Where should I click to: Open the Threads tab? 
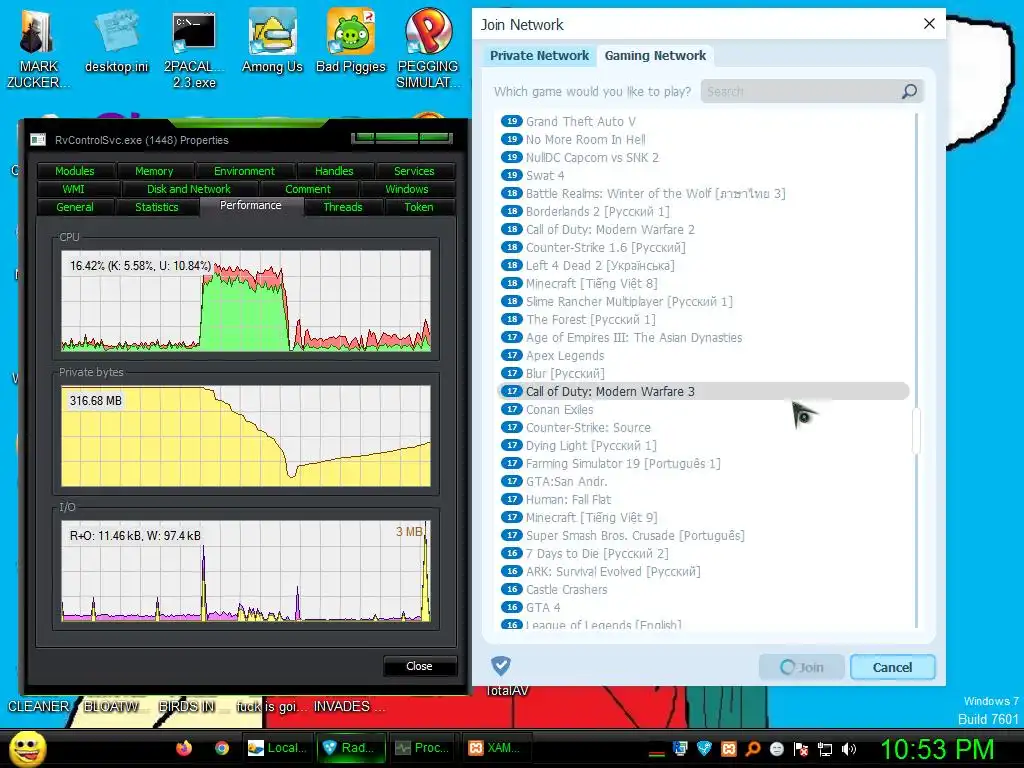pos(342,207)
